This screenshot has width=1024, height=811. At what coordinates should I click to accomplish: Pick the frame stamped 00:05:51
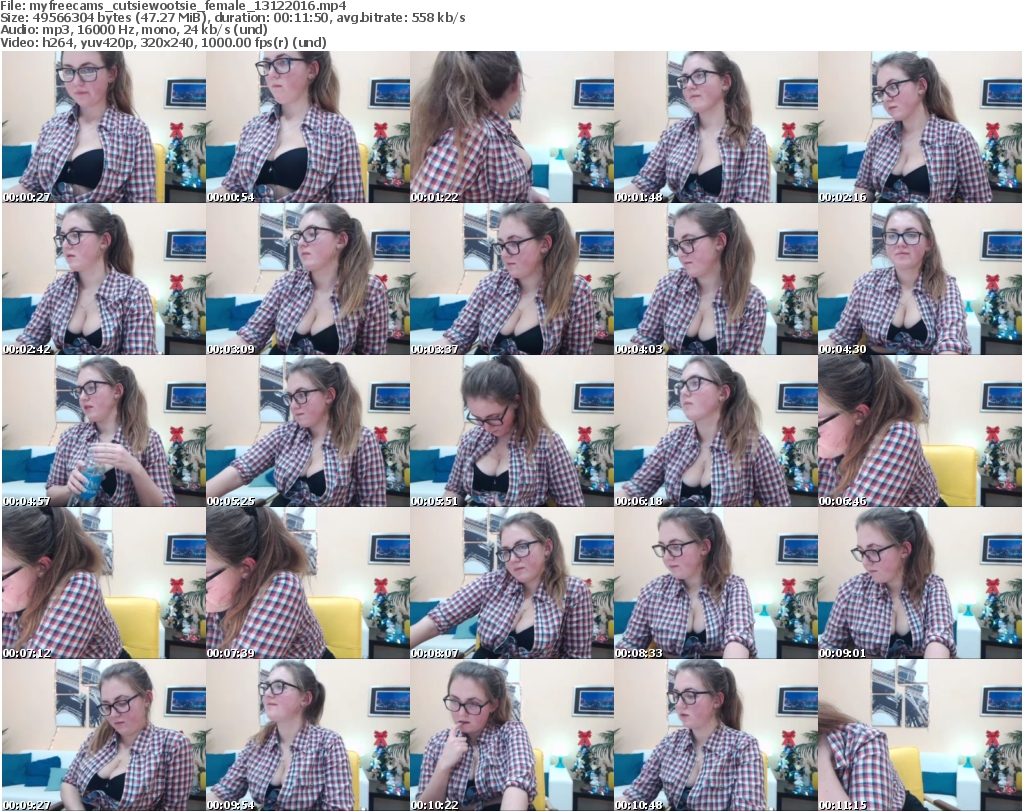[x=511, y=431]
